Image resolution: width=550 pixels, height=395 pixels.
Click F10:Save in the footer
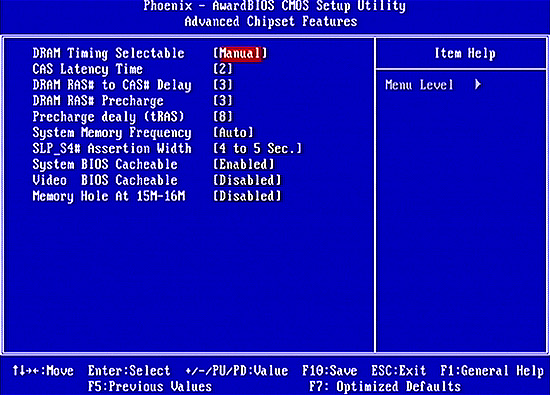330,371
